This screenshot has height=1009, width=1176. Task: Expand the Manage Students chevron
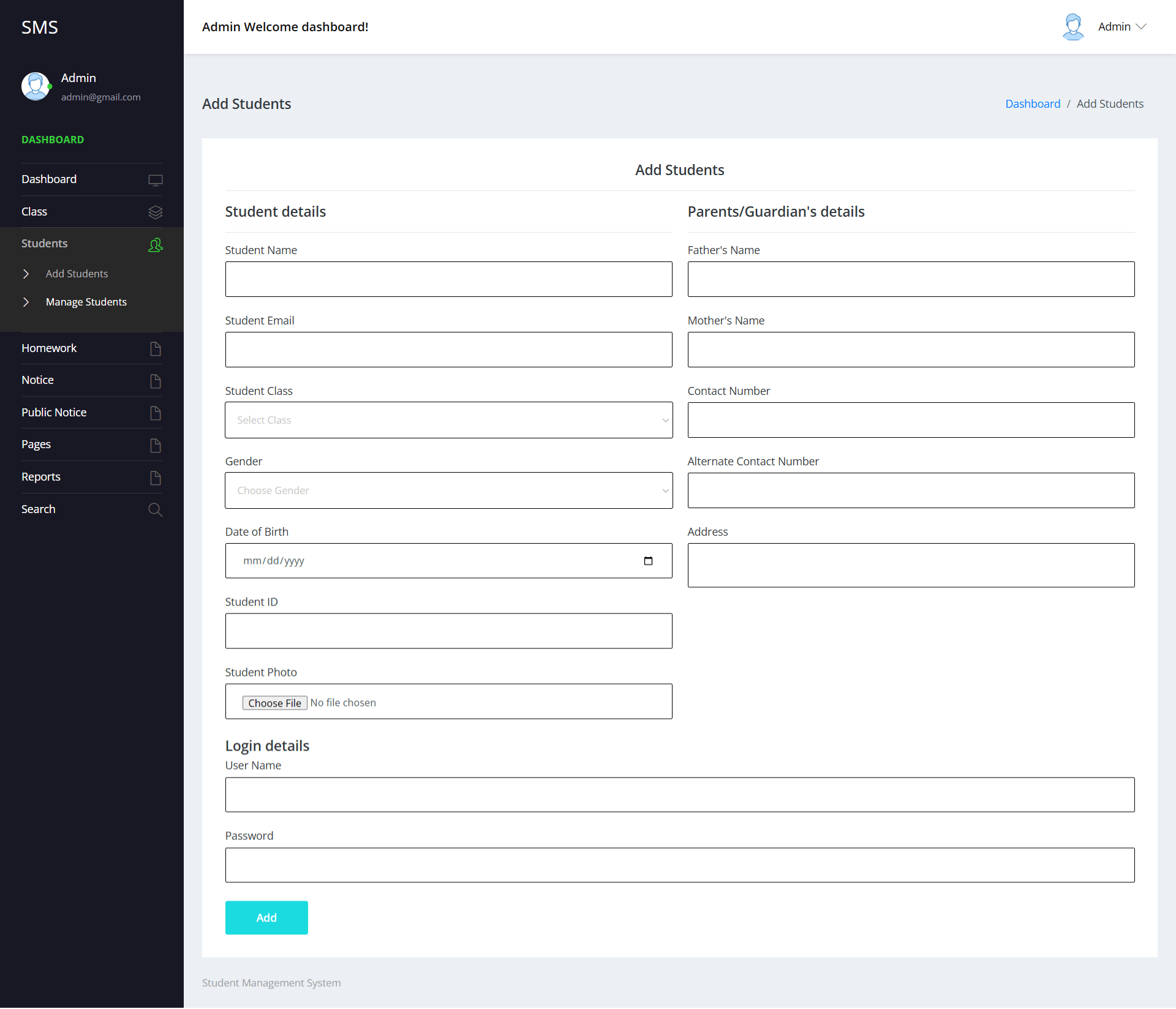(x=26, y=302)
